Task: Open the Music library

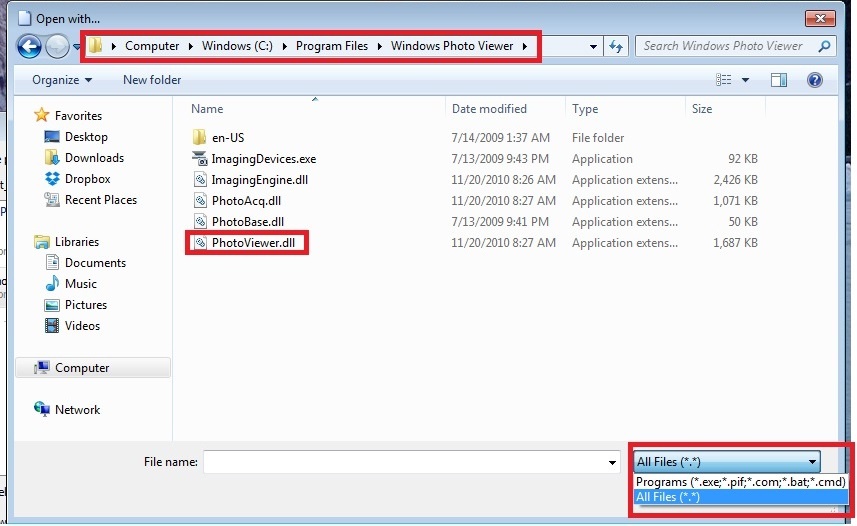Action: (x=80, y=284)
